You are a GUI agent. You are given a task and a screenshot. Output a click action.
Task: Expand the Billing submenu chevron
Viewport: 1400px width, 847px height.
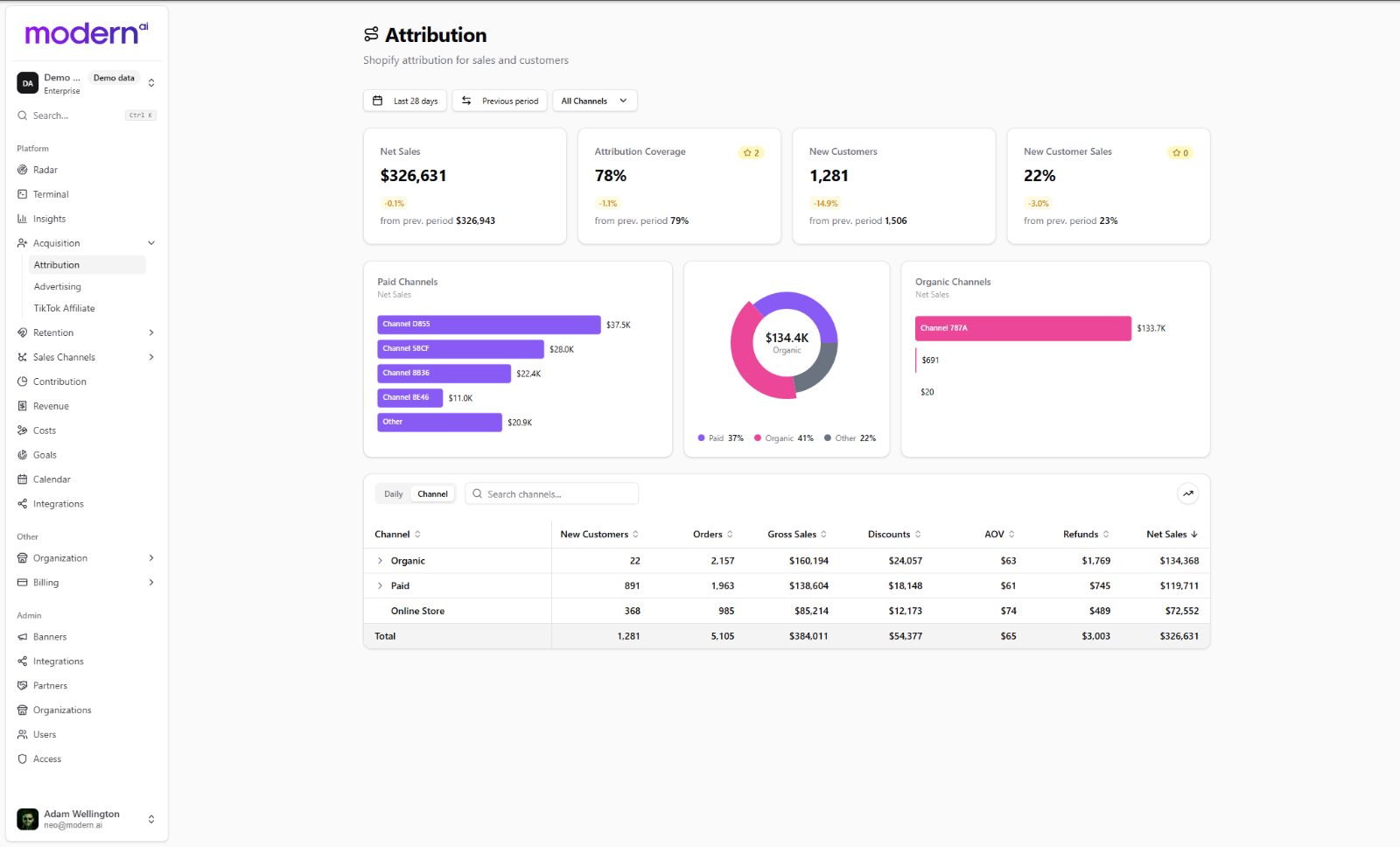(x=151, y=583)
